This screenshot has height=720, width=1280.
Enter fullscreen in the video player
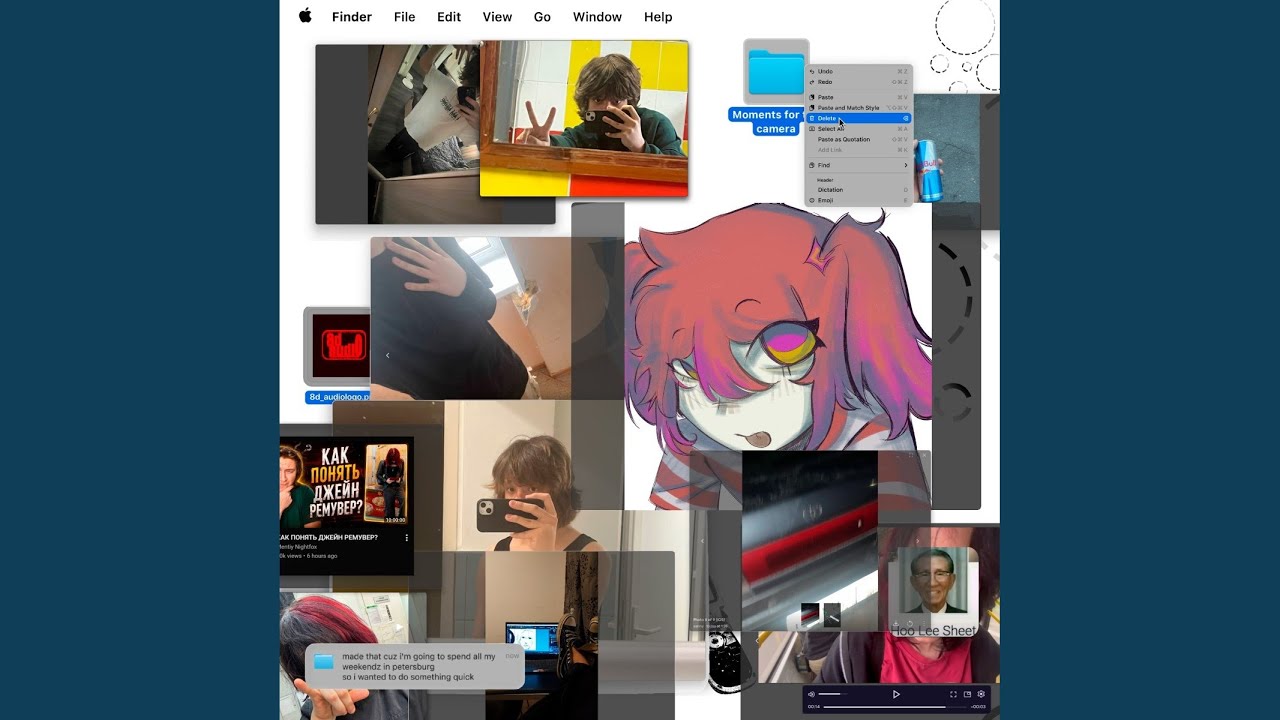click(953, 694)
